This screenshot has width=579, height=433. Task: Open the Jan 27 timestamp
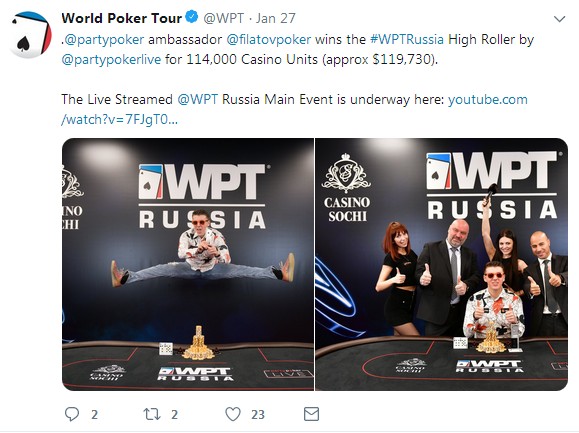276,18
